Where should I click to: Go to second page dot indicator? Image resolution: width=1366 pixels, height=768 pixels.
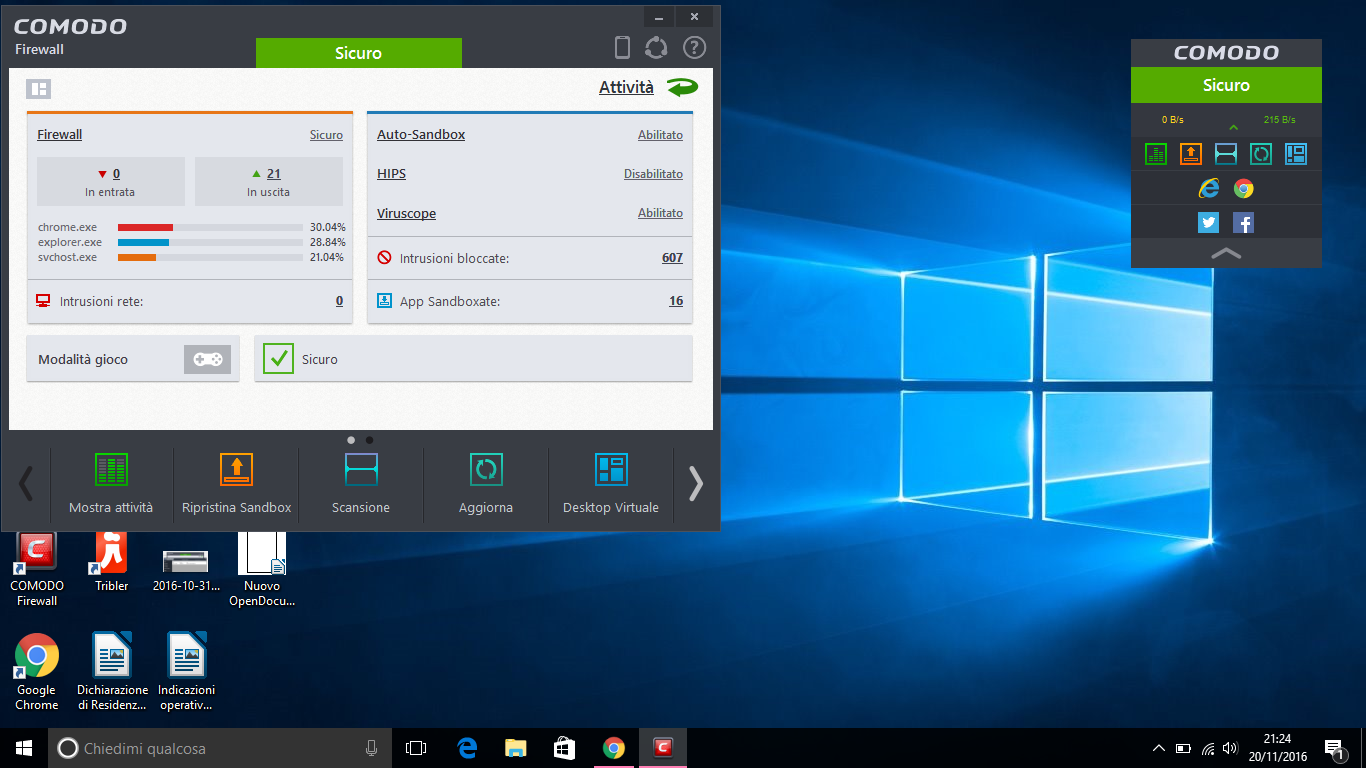pos(370,440)
